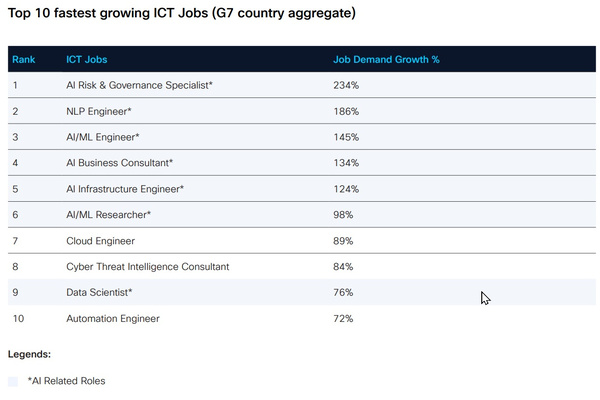Click the "Rank" column header
600x400 pixels.
point(24,60)
